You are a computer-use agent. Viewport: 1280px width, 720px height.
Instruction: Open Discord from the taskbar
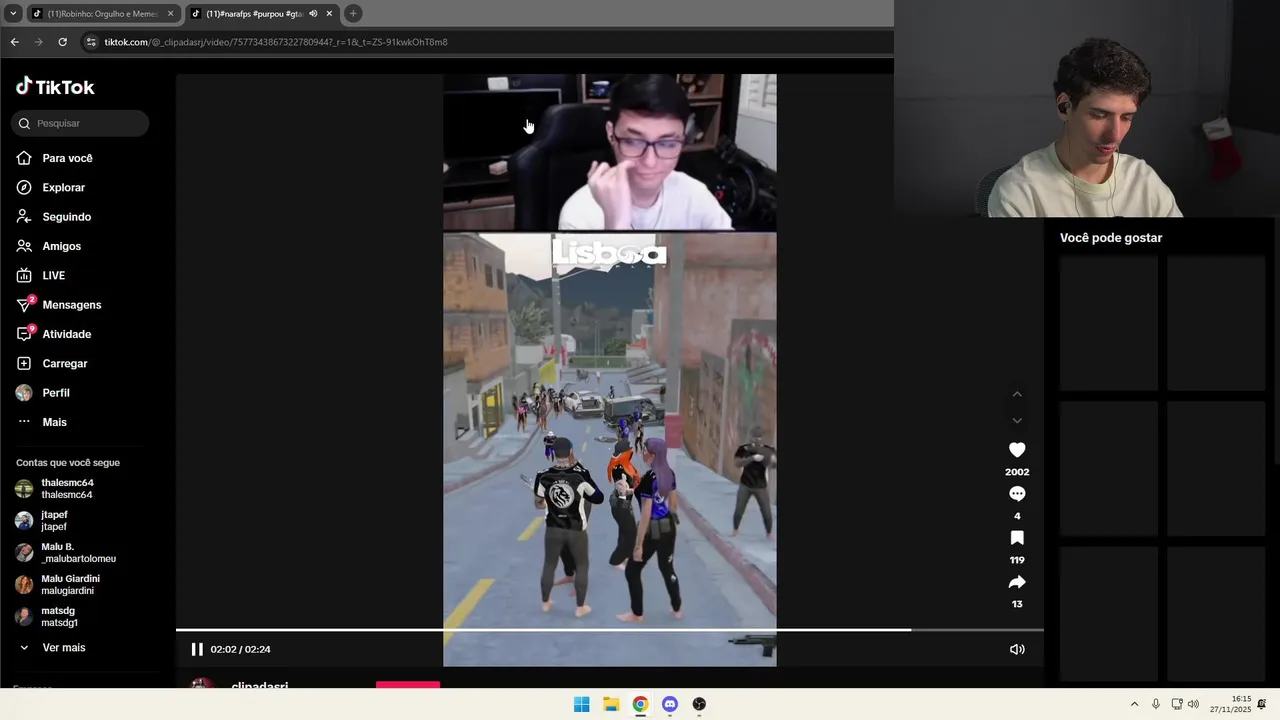pyautogui.click(x=670, y=704)
